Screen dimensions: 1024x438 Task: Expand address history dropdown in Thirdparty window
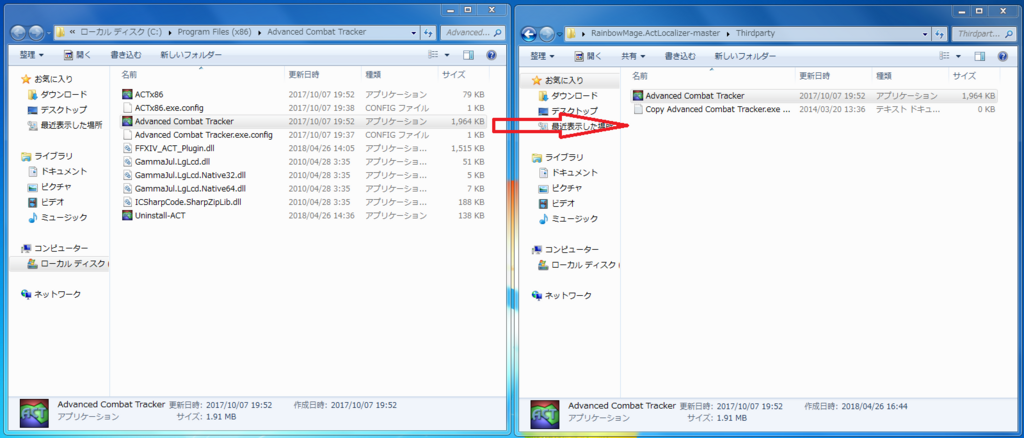tap(925, 33)
